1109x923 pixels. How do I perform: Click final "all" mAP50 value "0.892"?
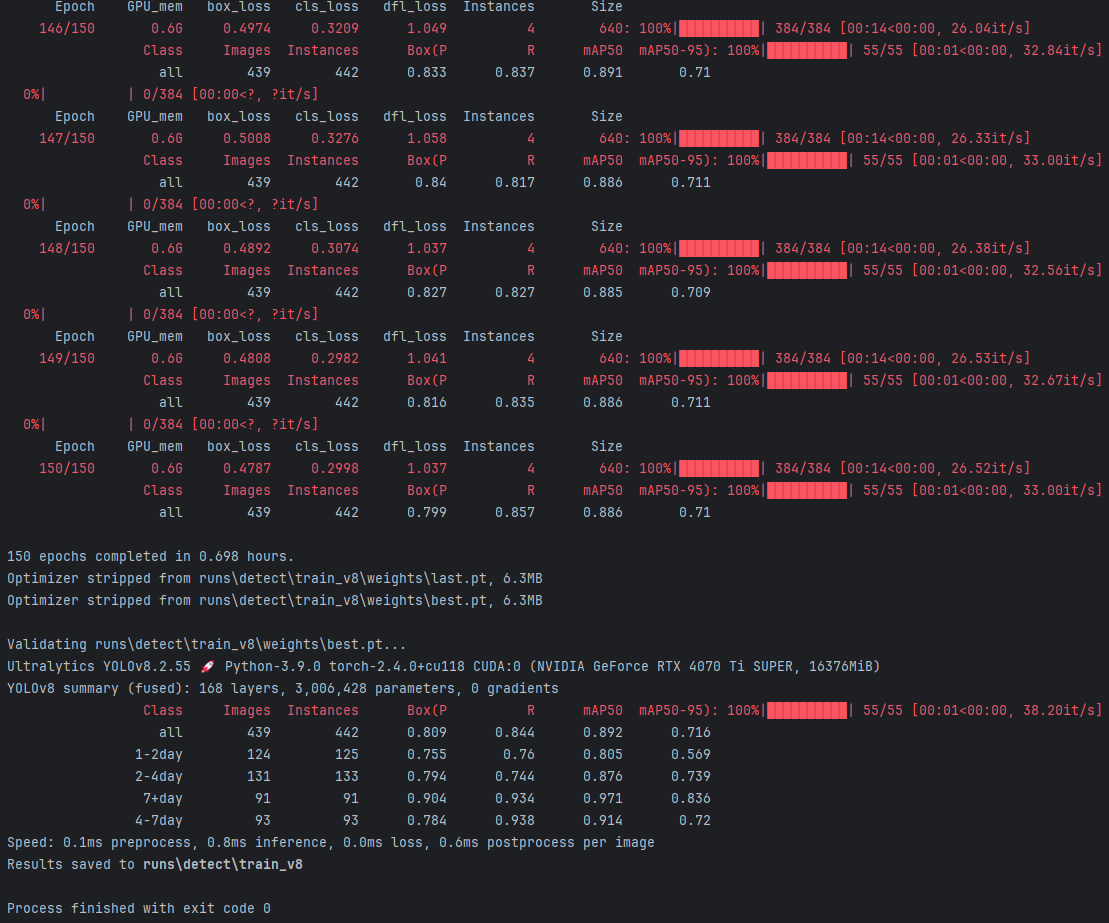tap(603, 732)
